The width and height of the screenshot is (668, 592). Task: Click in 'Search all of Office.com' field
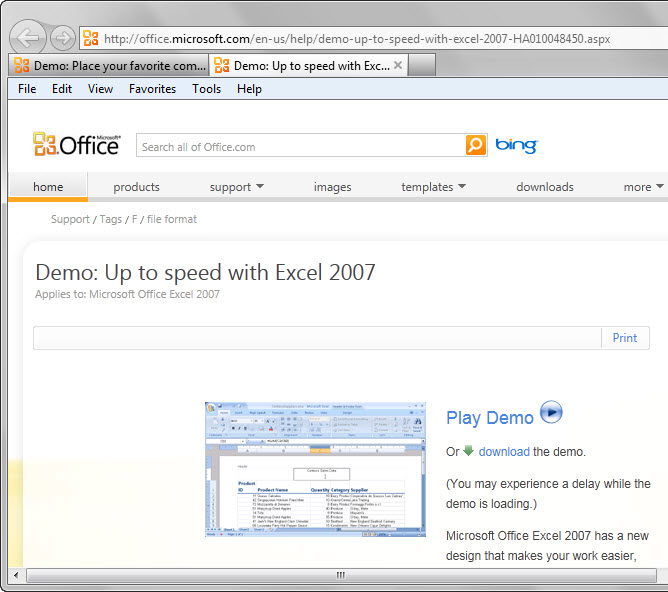click(301, 145)
